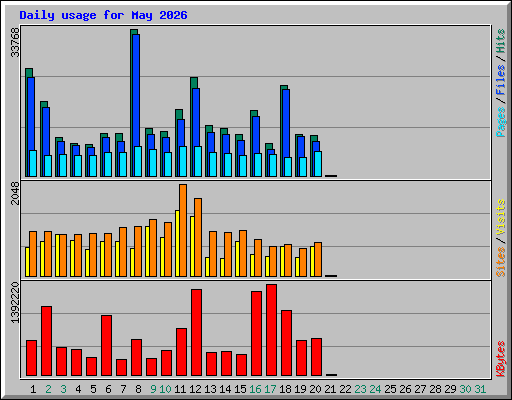Click day 12 on the x-axis
Screen dimensions: 512x400
pos(195,389)
